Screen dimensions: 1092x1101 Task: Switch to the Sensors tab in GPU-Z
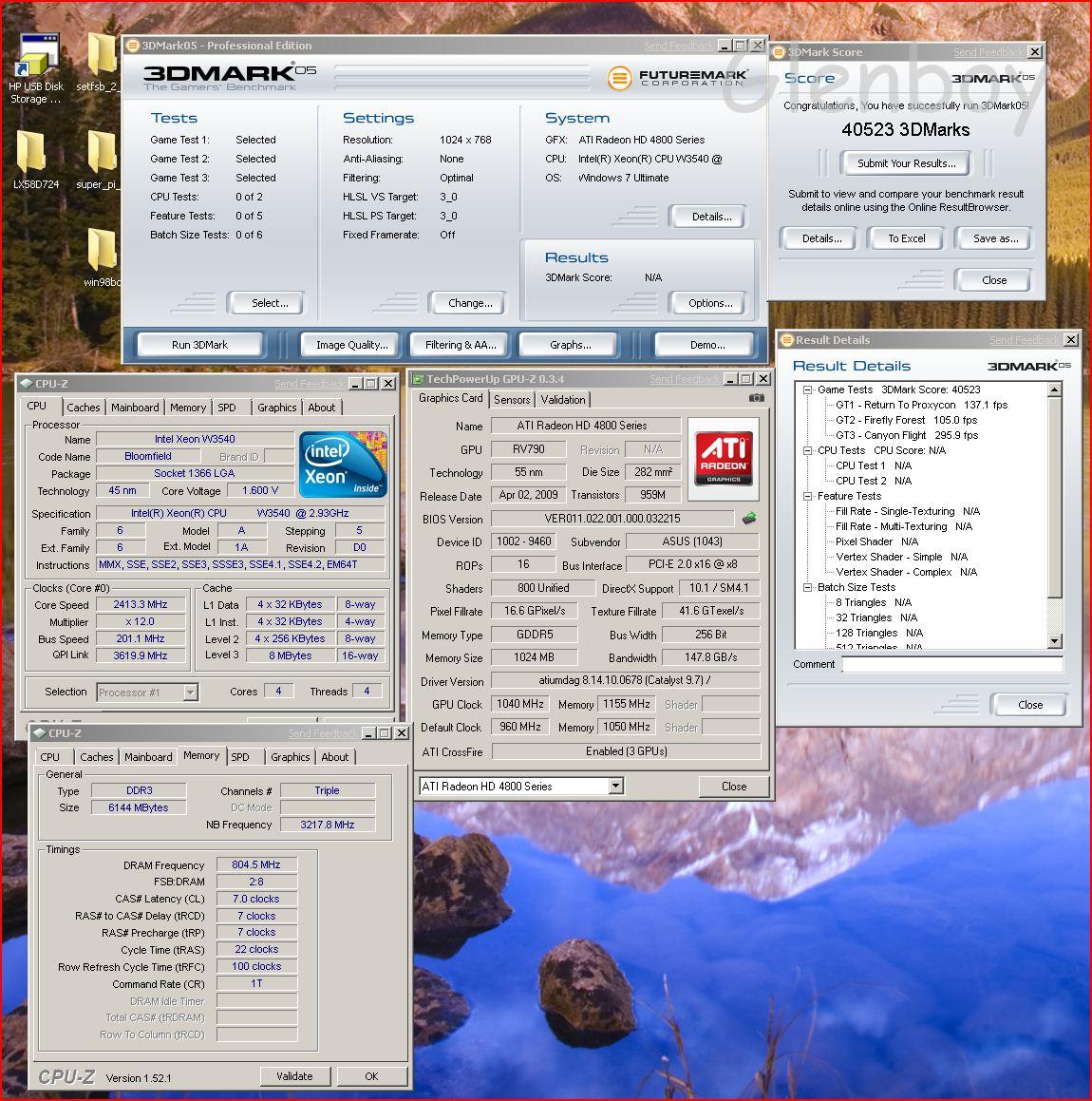pyautogui.click(x=512, y=400)
